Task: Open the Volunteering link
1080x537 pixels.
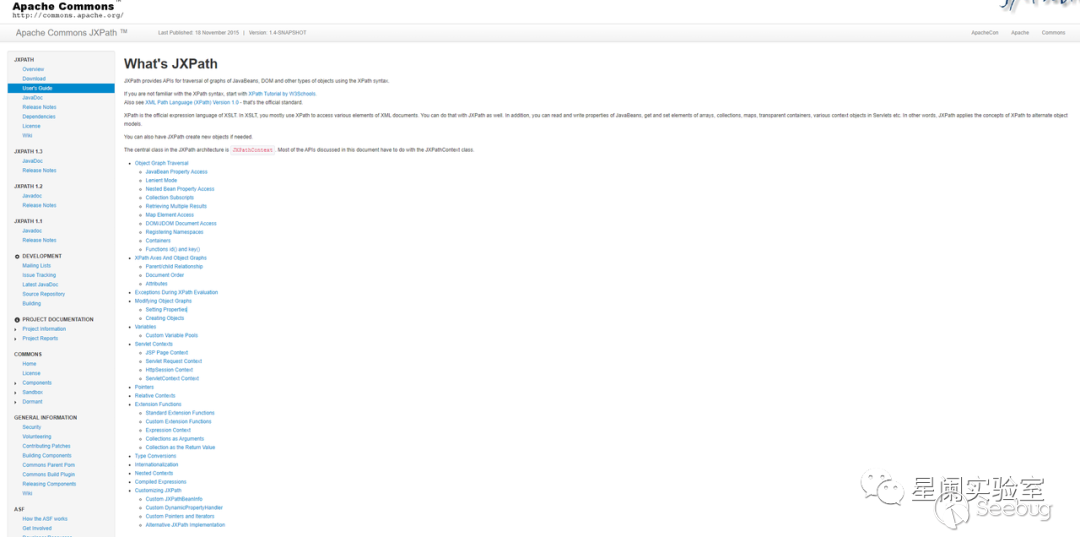Action: click(x=37, y=436)
